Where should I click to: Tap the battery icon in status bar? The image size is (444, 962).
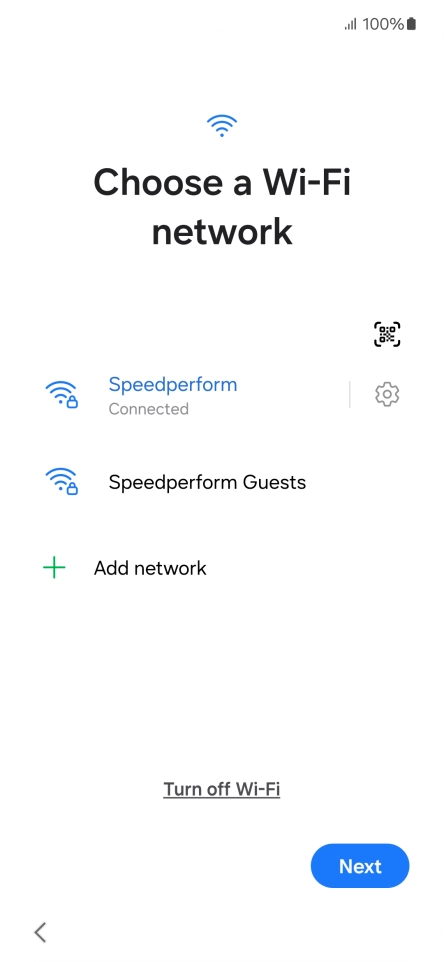(x=411, y=24)
